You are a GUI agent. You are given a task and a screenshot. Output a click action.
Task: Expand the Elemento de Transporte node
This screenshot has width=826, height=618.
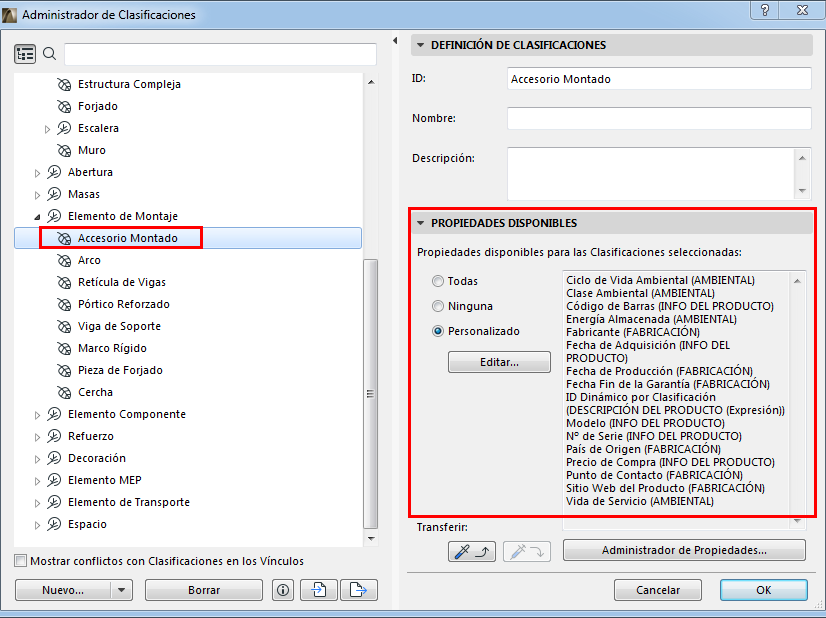tap(37, 503)
